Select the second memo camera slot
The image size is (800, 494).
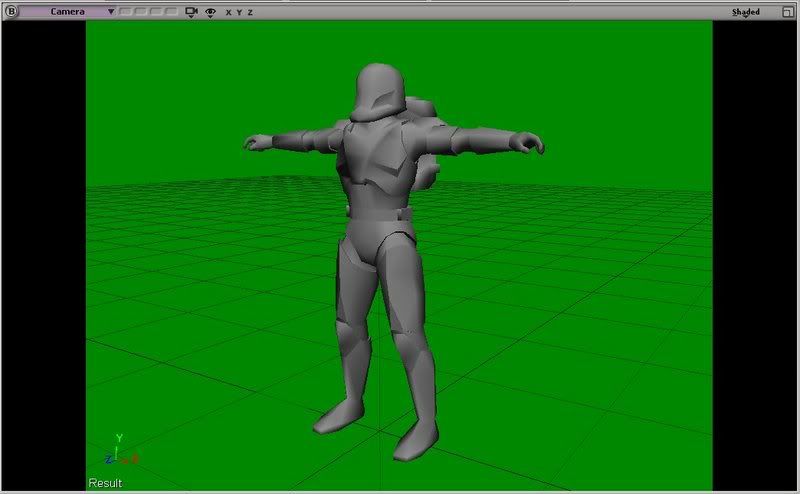(x=141, y=11)
